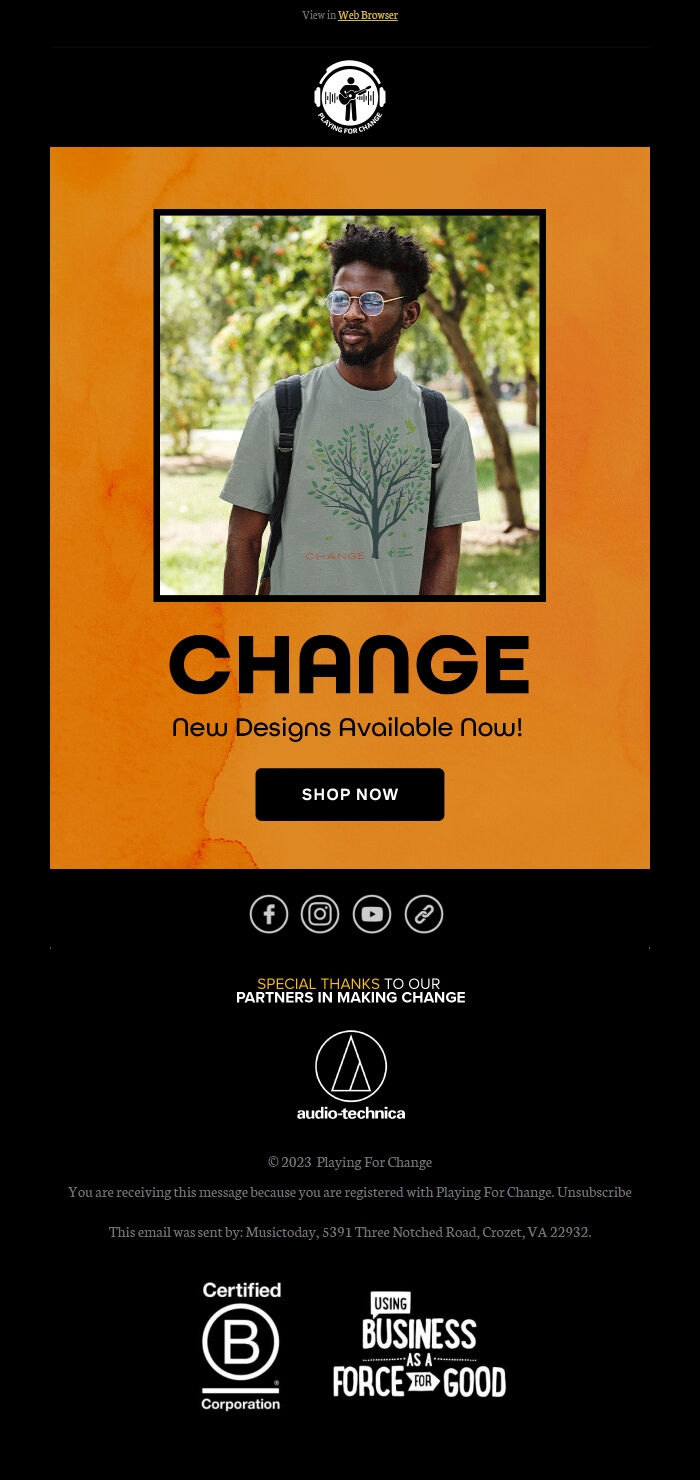Click the SPECIAL THANKS partners heading
This screenshot has height=1480, width=700.
tap(350, 990)
